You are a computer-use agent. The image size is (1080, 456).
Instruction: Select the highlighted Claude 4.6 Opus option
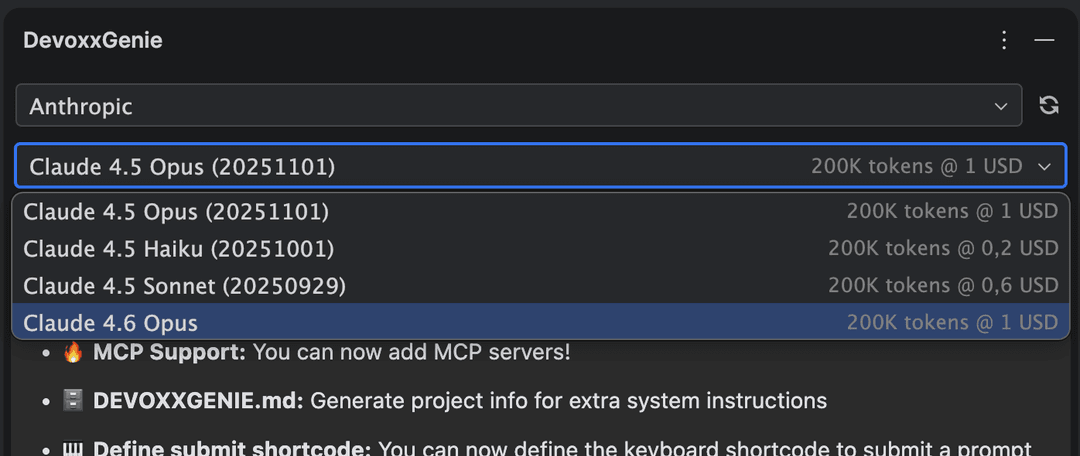(x=541, y=322)
